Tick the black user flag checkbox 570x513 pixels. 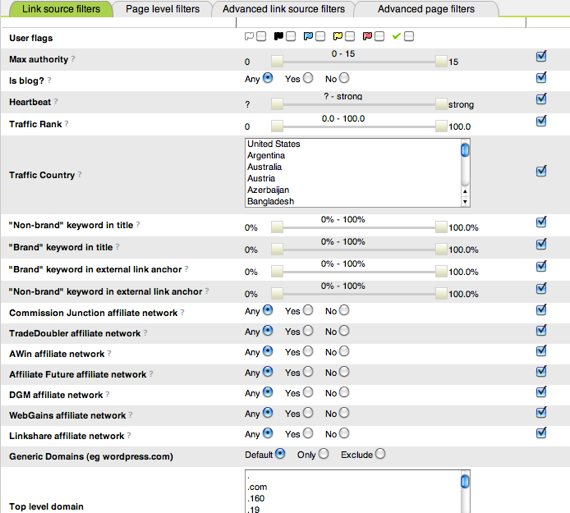(x=291, y=36)
